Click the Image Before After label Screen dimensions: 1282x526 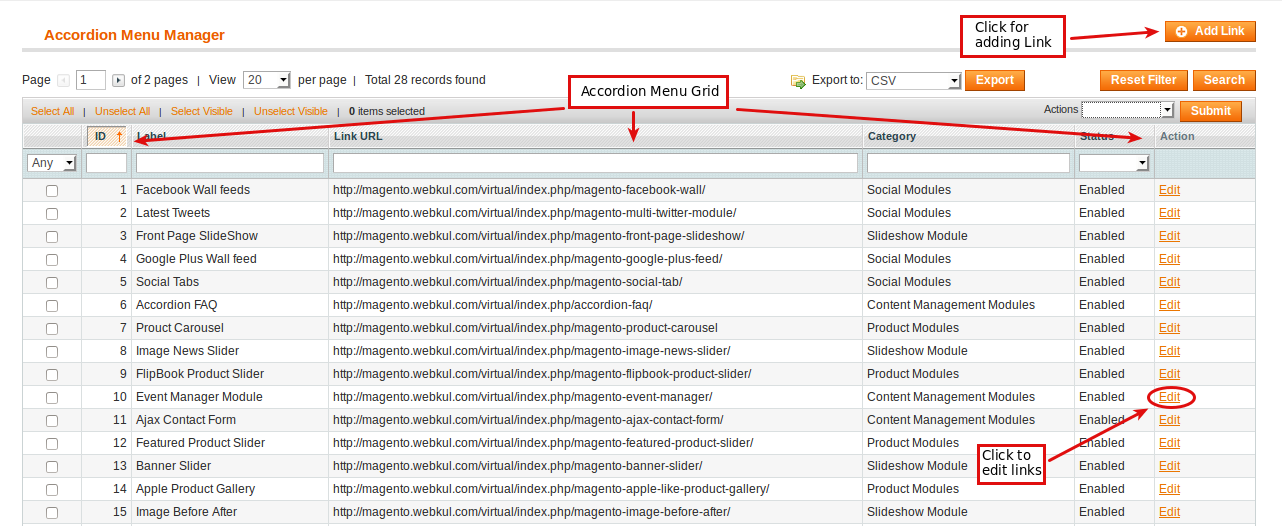(x=187, y=512)
